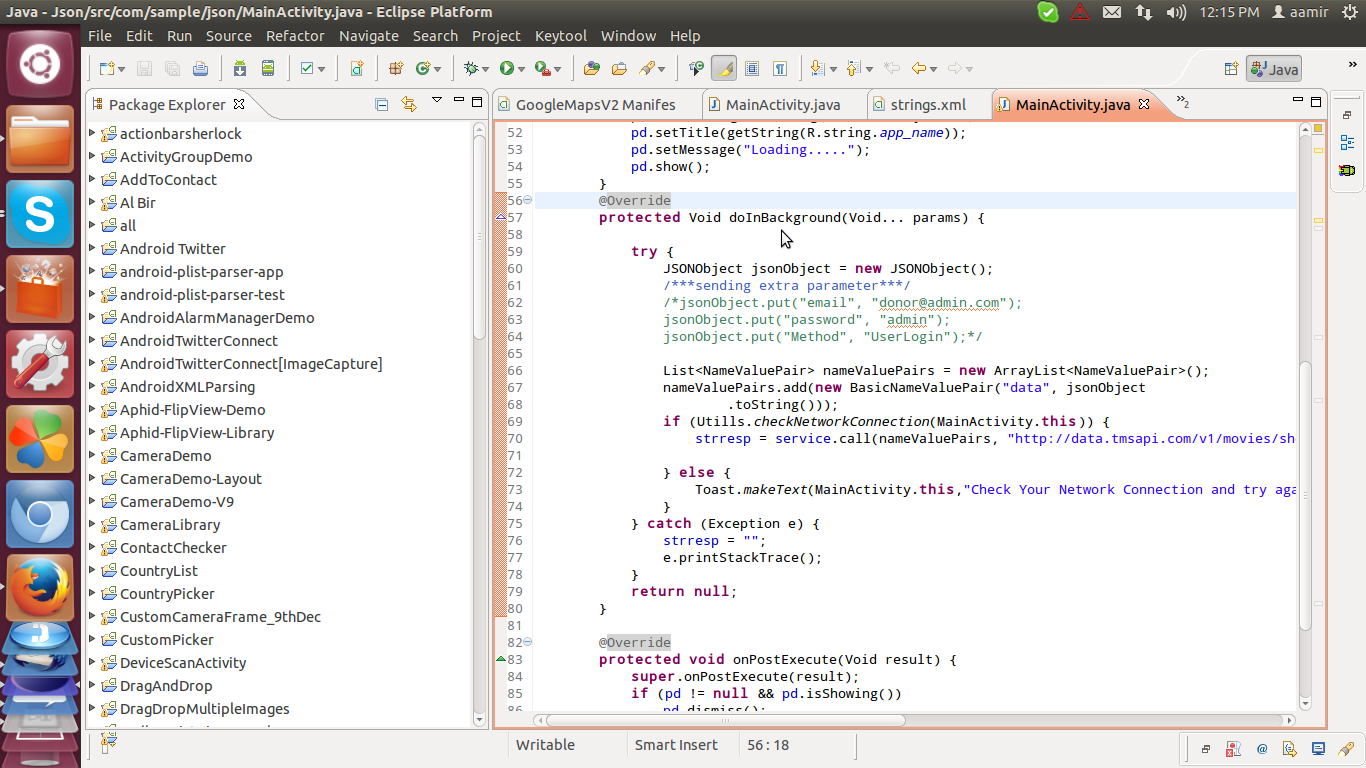Click the New Java Package icon
Screen dimensions: 1366x768
coord(396,68)
